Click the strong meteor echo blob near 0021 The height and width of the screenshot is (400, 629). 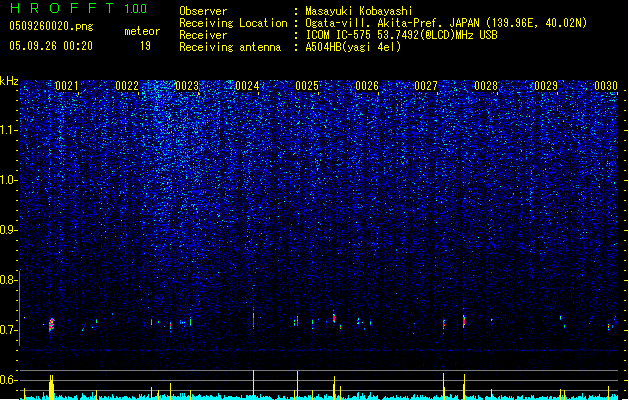(51, 325)
